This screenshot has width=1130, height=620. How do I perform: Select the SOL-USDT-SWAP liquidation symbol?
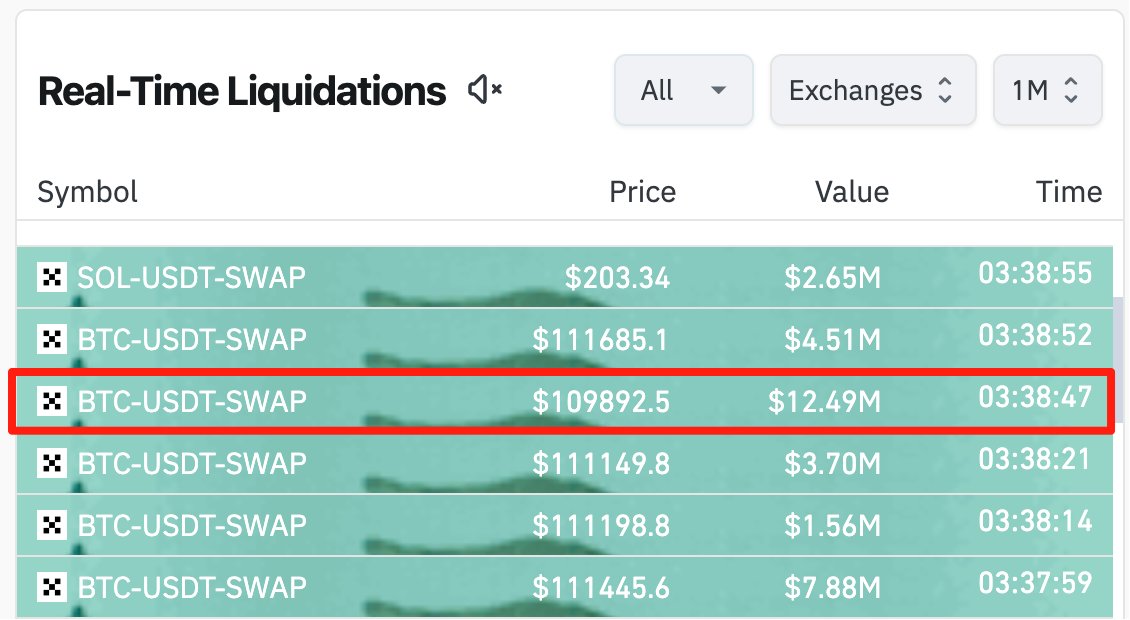[x=192, y=278]
